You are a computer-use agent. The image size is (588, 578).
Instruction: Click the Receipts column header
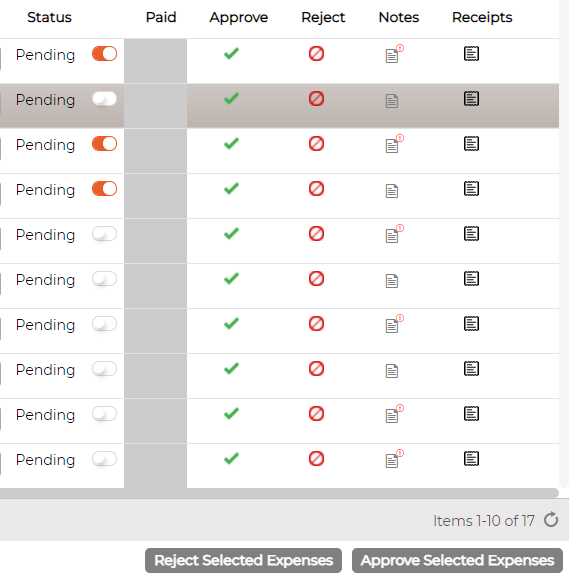[x=482, y=17]
